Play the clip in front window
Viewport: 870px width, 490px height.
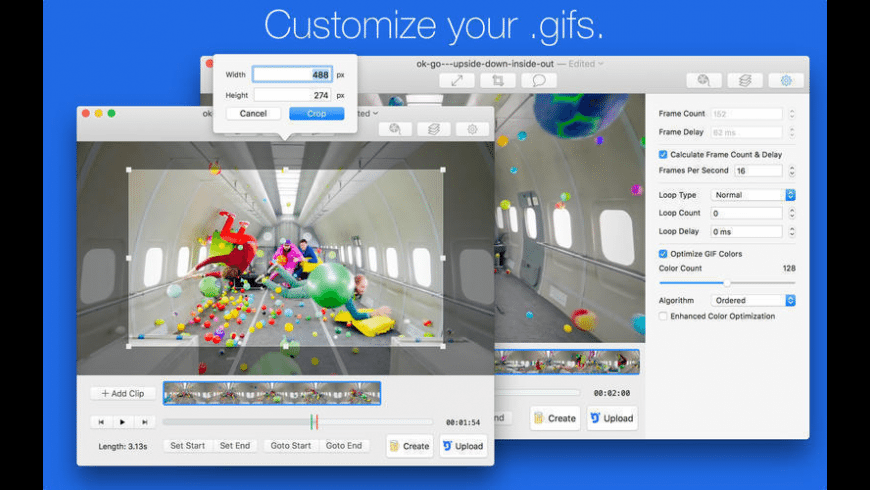(x=123, y=422)
